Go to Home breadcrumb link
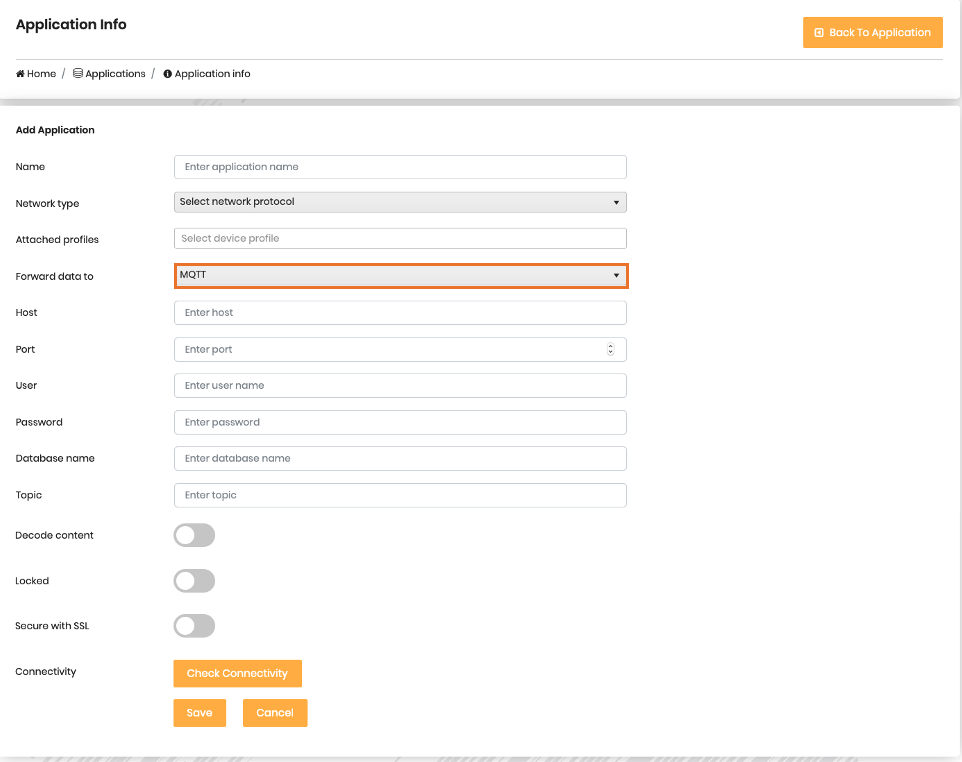This screenshot has height=762, width=962. tap(41, 74)
